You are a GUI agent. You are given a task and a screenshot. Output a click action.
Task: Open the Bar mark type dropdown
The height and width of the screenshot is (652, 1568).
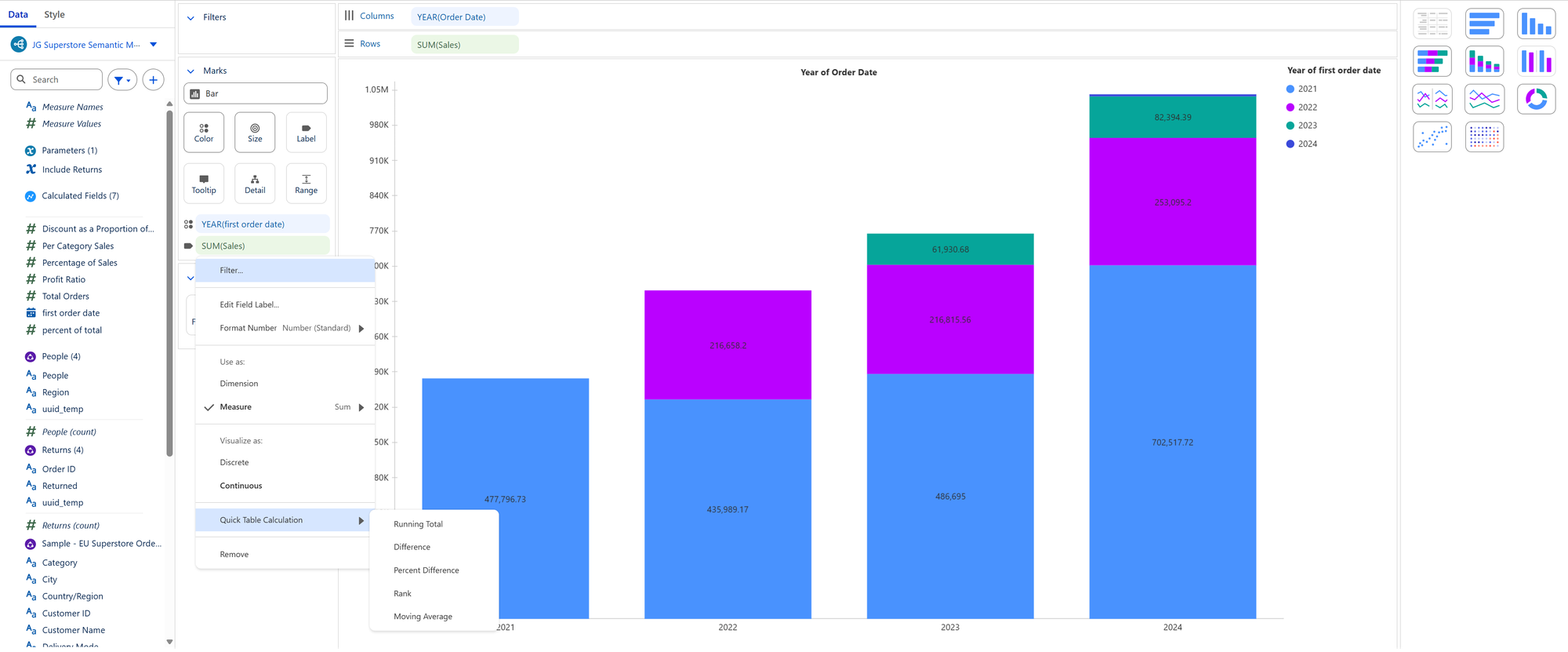[256, 93]
